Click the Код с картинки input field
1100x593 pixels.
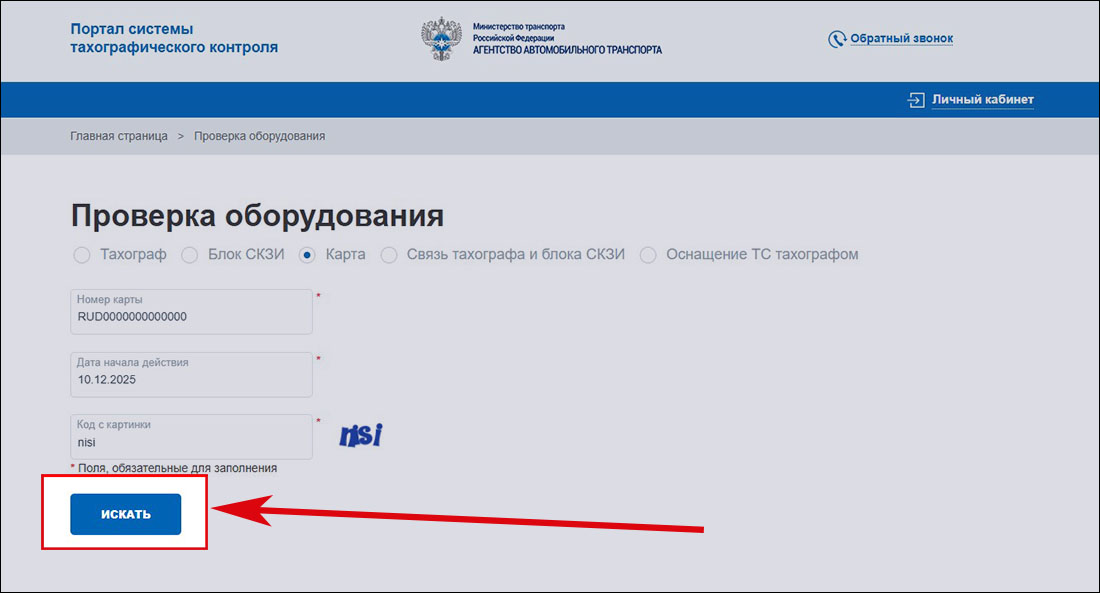(192, 441)
